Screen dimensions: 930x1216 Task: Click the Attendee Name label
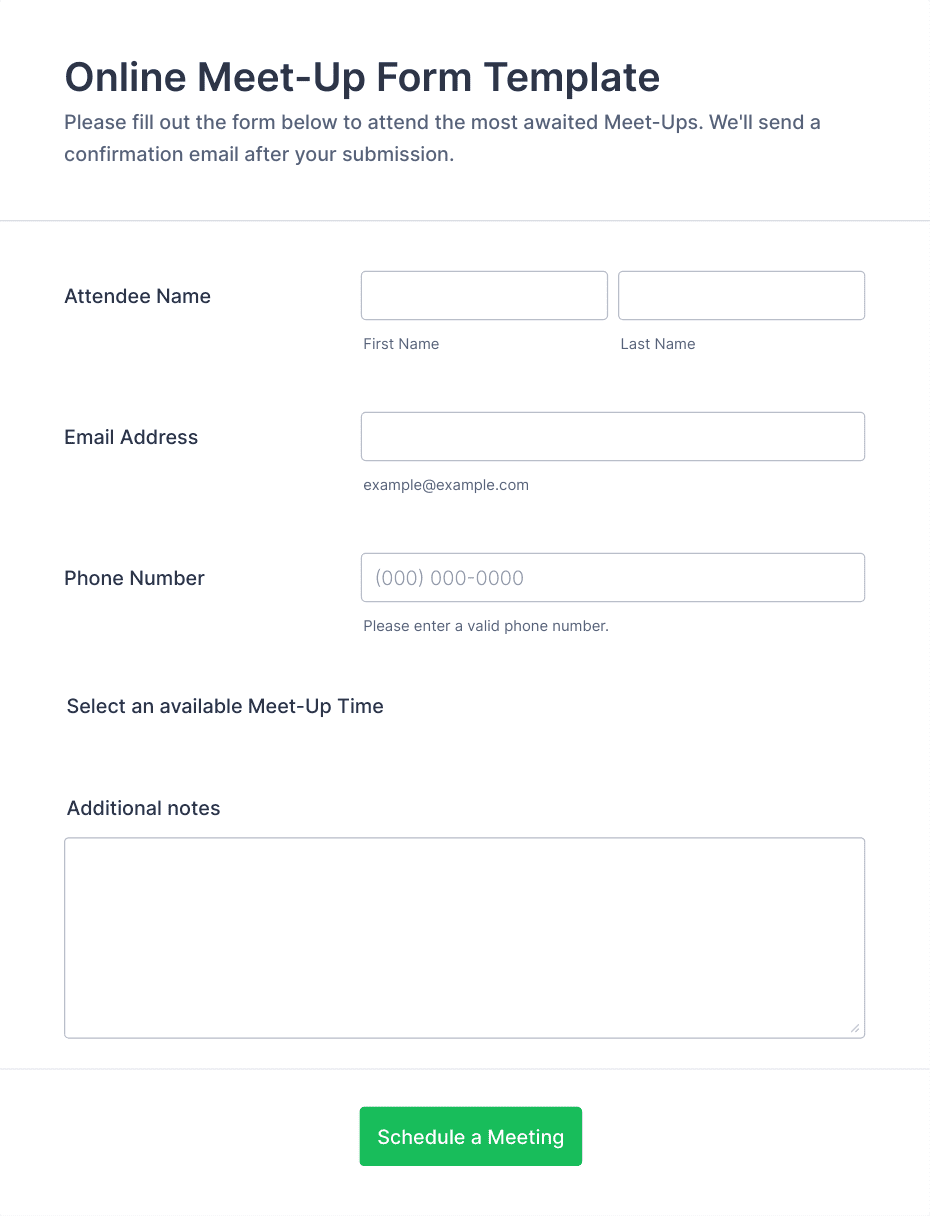[x=138, y=296]
